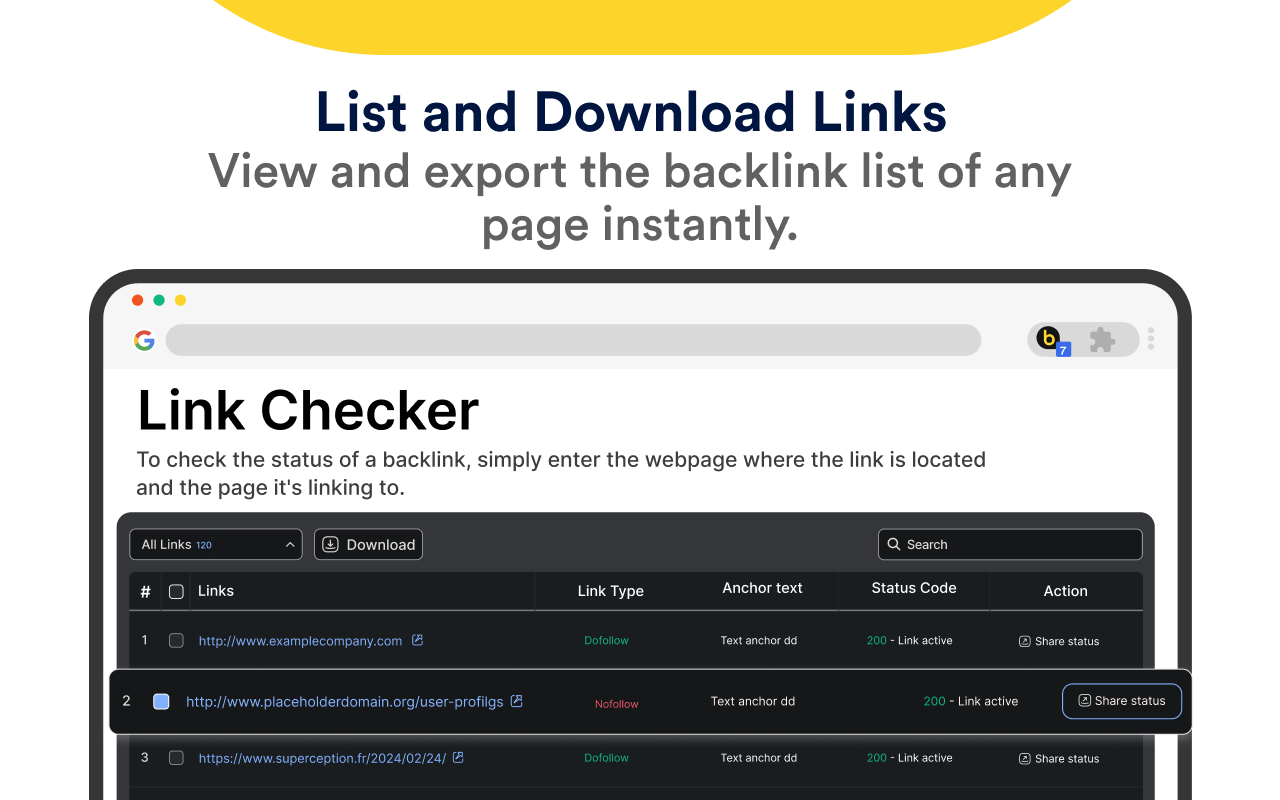Click the browser address bar

click(573, 340)
